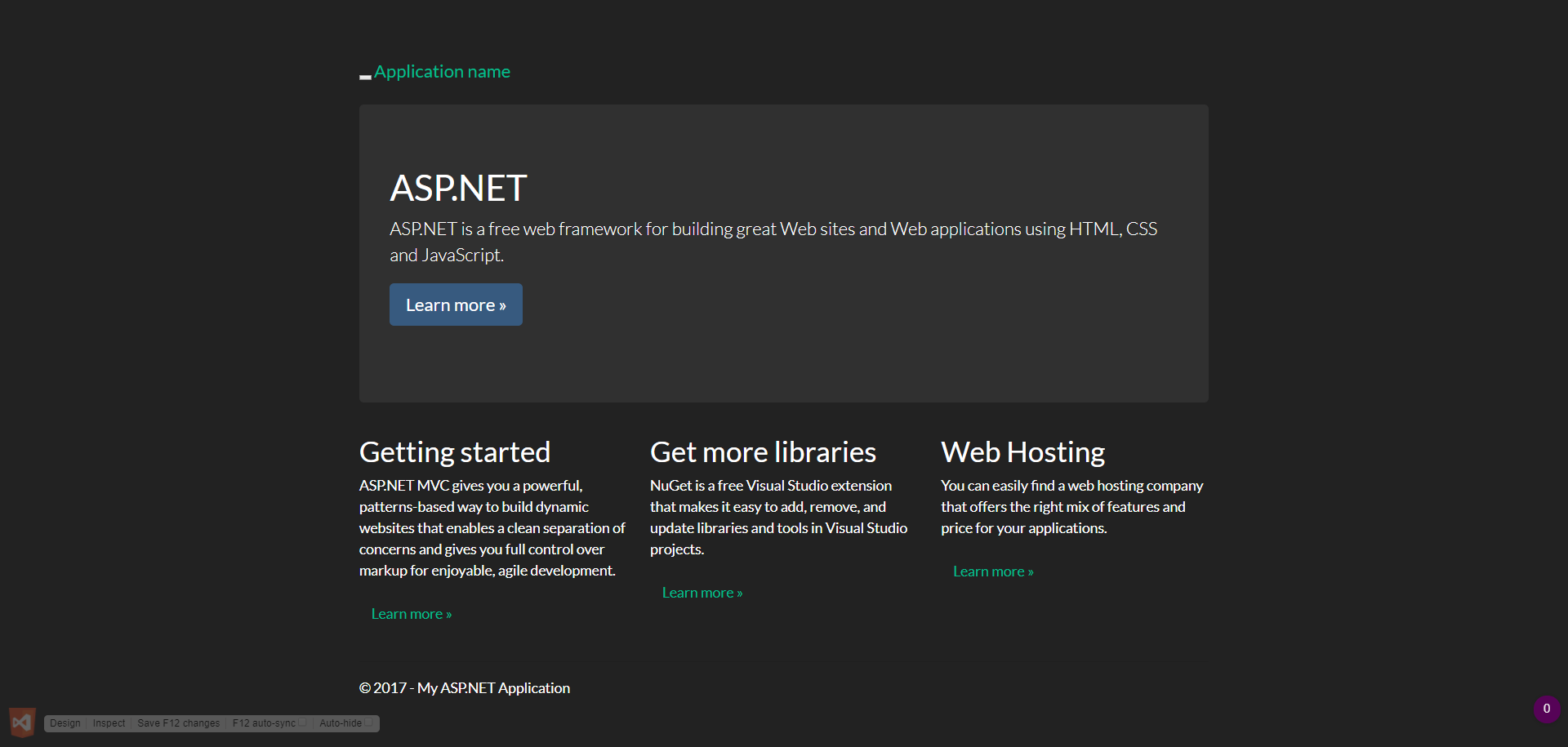
Task: Select Inspect in the Browser Link toolbar
Action: pos(109,723)
